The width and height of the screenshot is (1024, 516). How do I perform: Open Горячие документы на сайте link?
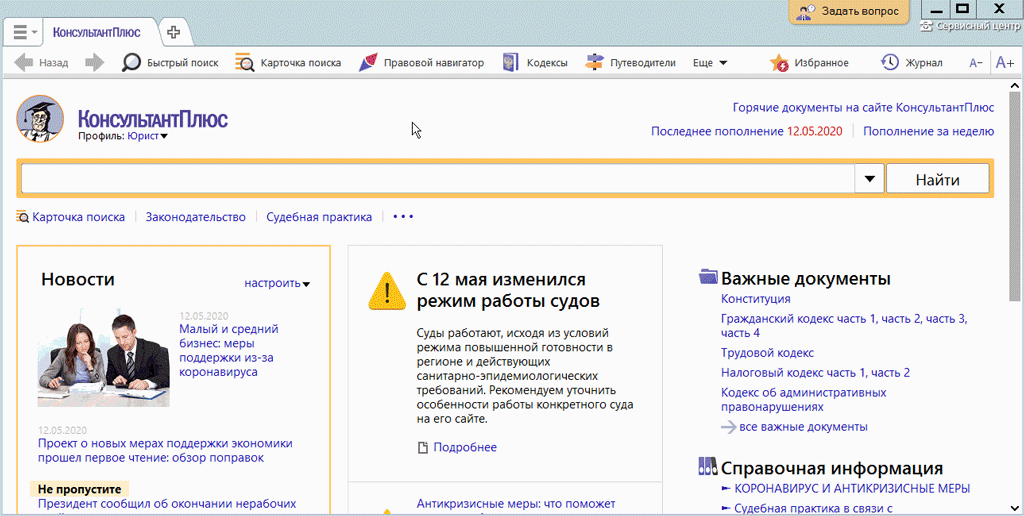(x=863, y=107)
